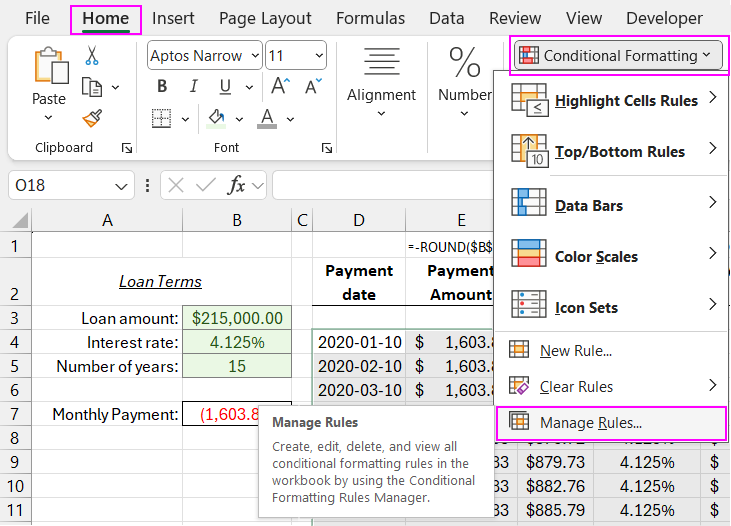Toggle Underline formatting
731x526 pixels.
225,86
